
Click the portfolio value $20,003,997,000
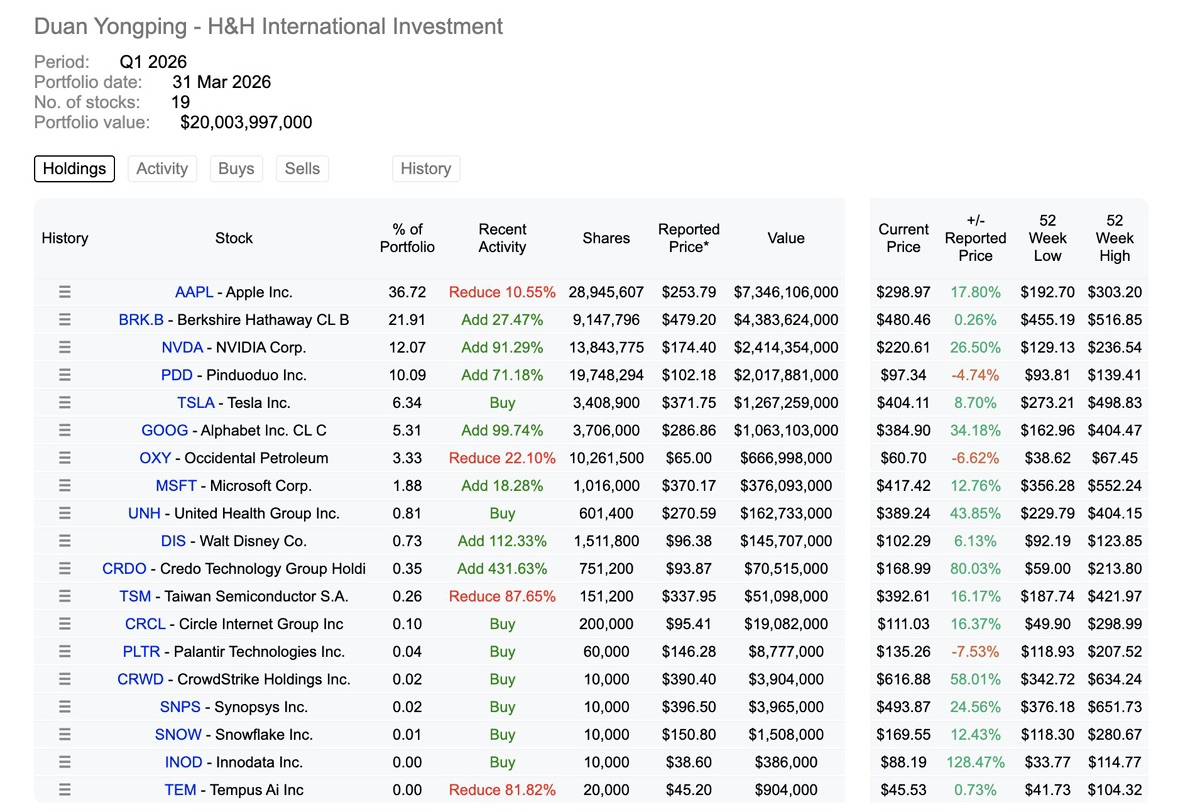pos(246,123)
